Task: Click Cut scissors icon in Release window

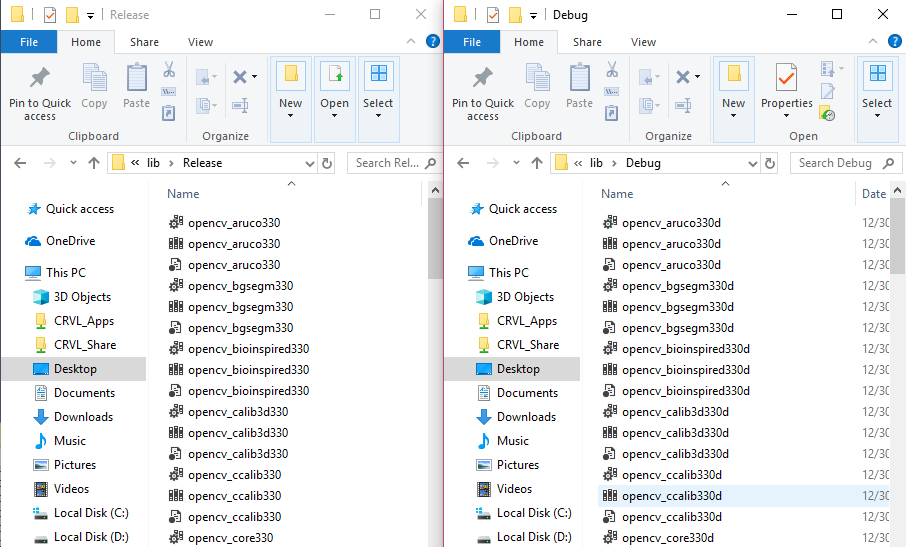Action: [169, 70]
